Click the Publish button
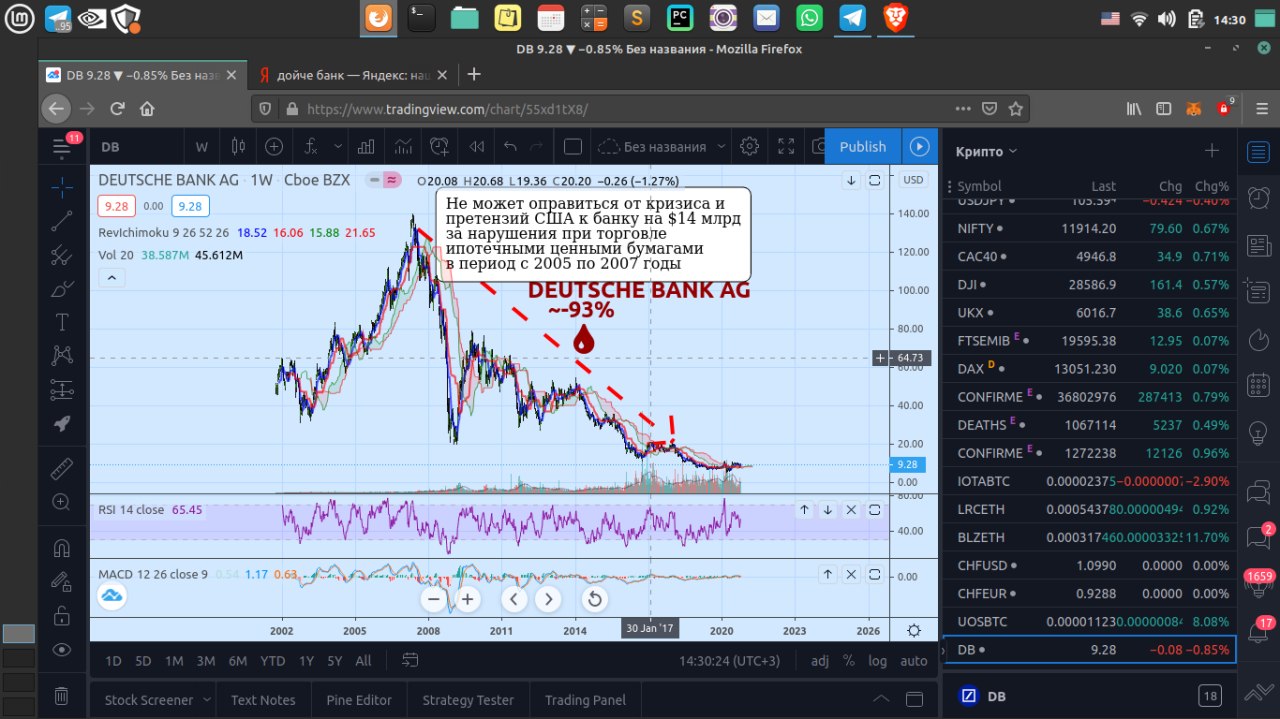Viewport: 1280px width, 719px height. [x=862, y=147]
